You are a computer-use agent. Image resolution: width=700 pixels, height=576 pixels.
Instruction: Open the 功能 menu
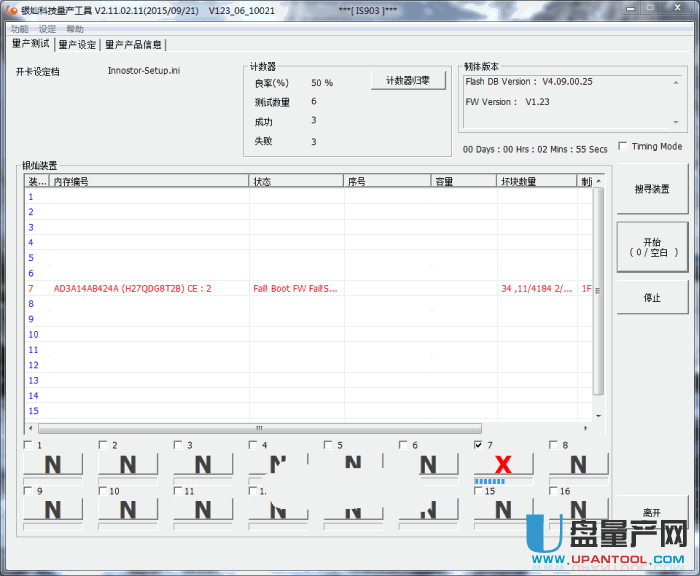20,29
